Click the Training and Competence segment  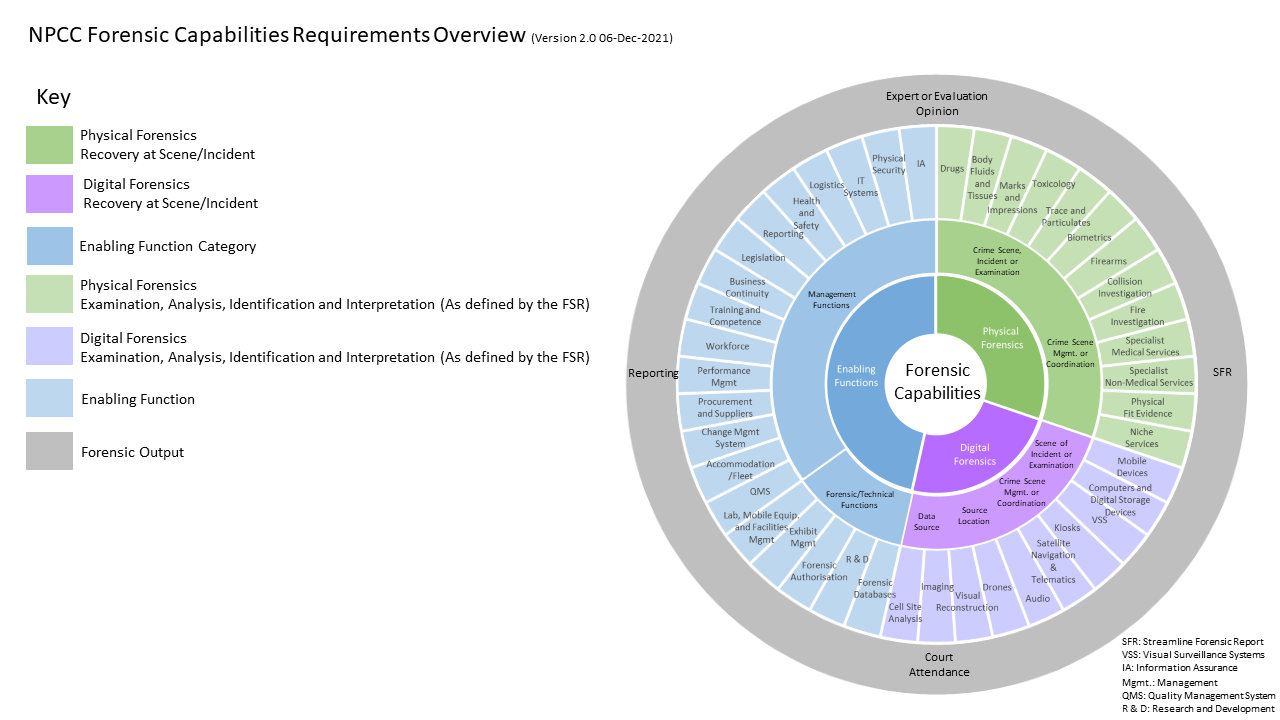(x=735, y=316)
